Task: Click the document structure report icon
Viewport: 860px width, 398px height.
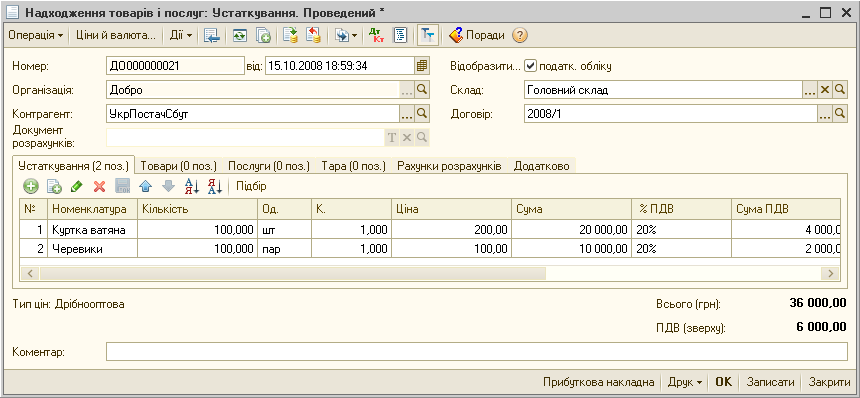Action: 401,36
